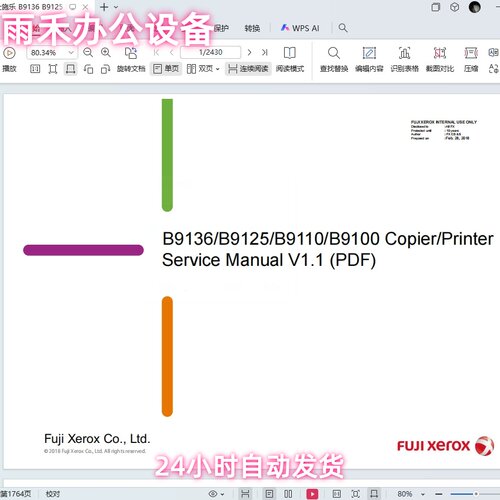Adjust the zoom slider handle in status bar
Screen dimensions: 500x500
476,494
